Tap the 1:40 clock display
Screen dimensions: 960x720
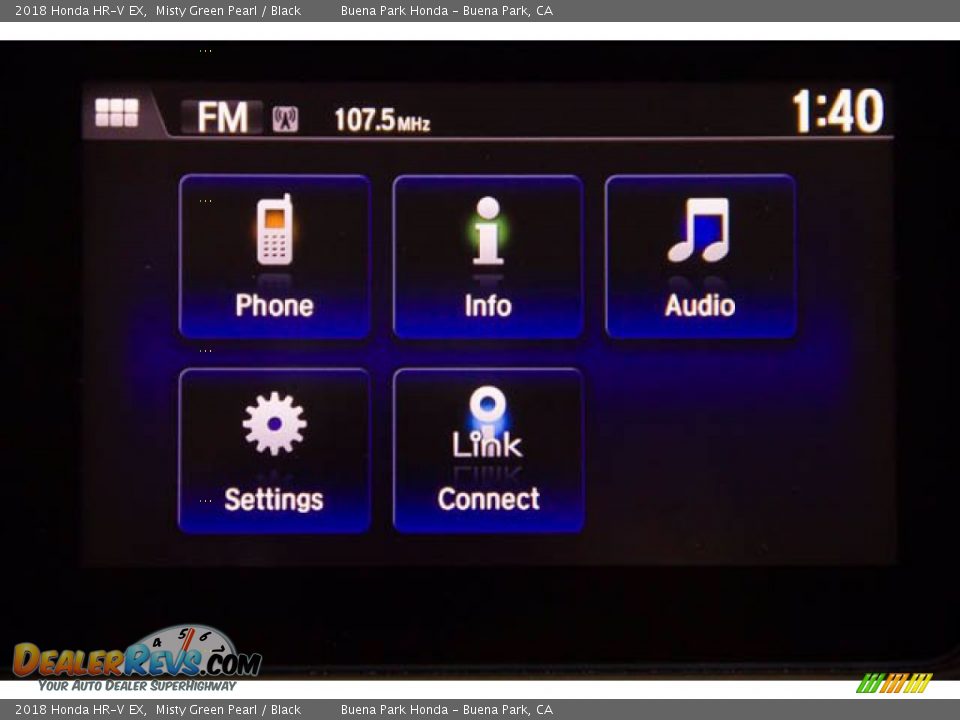tap(838, 111)
